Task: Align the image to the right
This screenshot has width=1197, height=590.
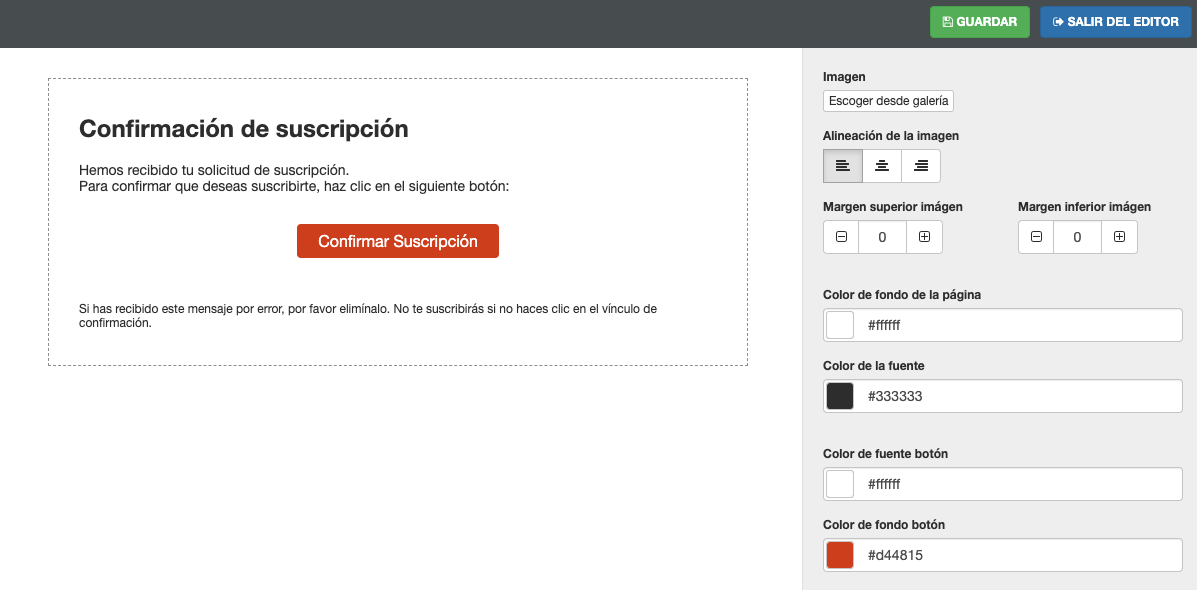Action: tap(920, 165)
